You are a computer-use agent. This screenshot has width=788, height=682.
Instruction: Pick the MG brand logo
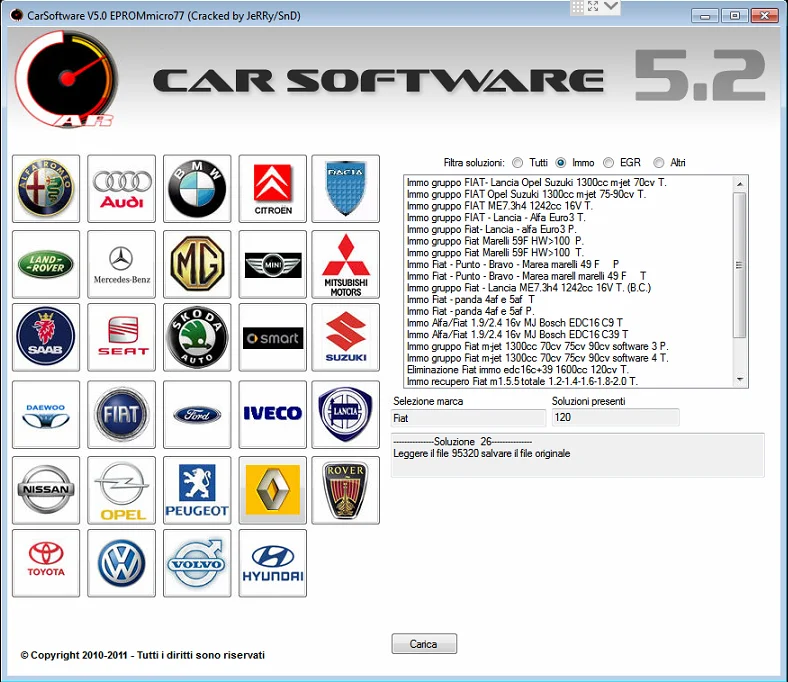coord(197,264)
